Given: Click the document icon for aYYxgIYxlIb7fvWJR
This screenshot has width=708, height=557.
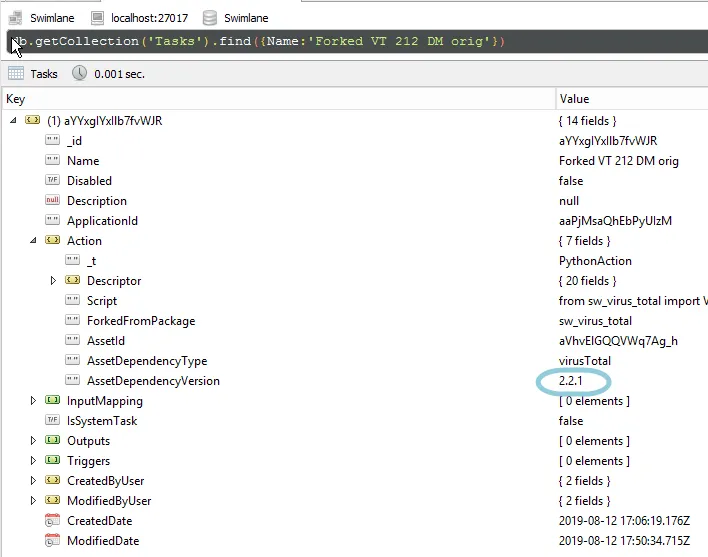Looking at the screenshot, I should 33,120.
